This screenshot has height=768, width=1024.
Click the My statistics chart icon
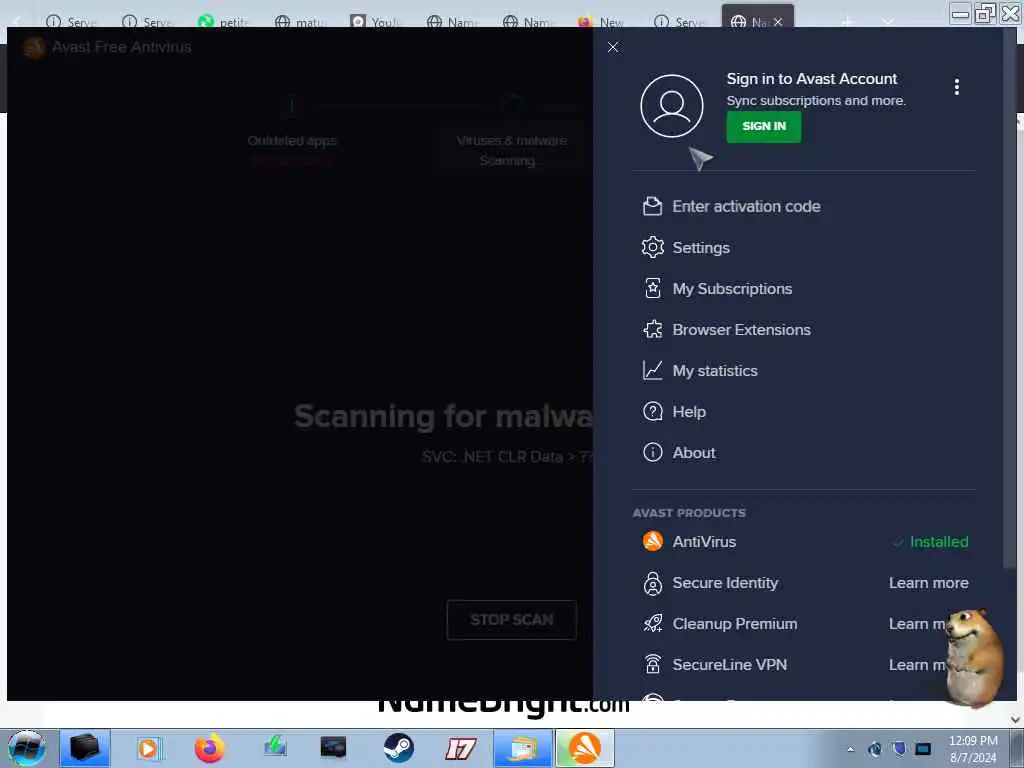[x=652, y=370]
